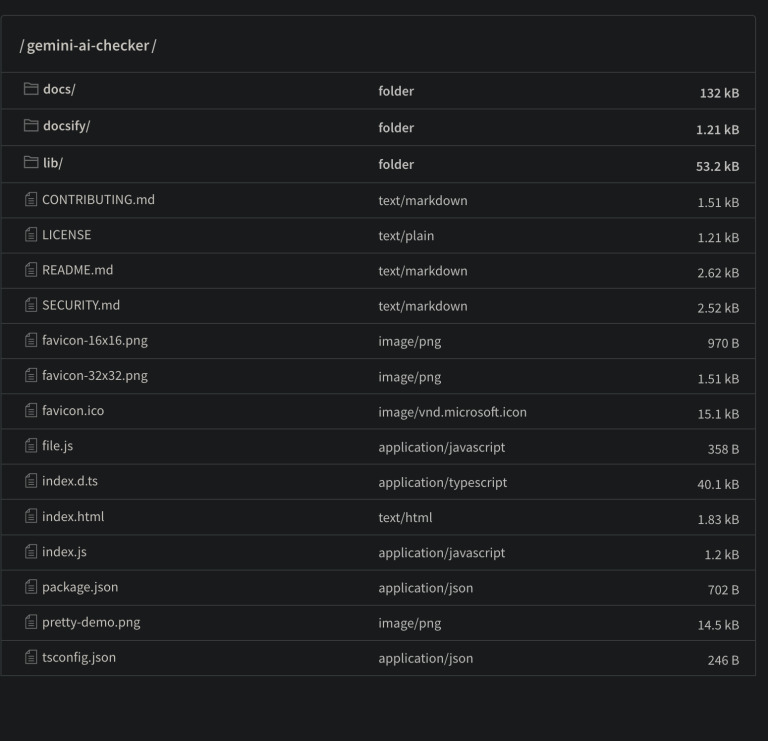
Task: Click the tsconfig.json file icon
Action: tap(31, 658)
